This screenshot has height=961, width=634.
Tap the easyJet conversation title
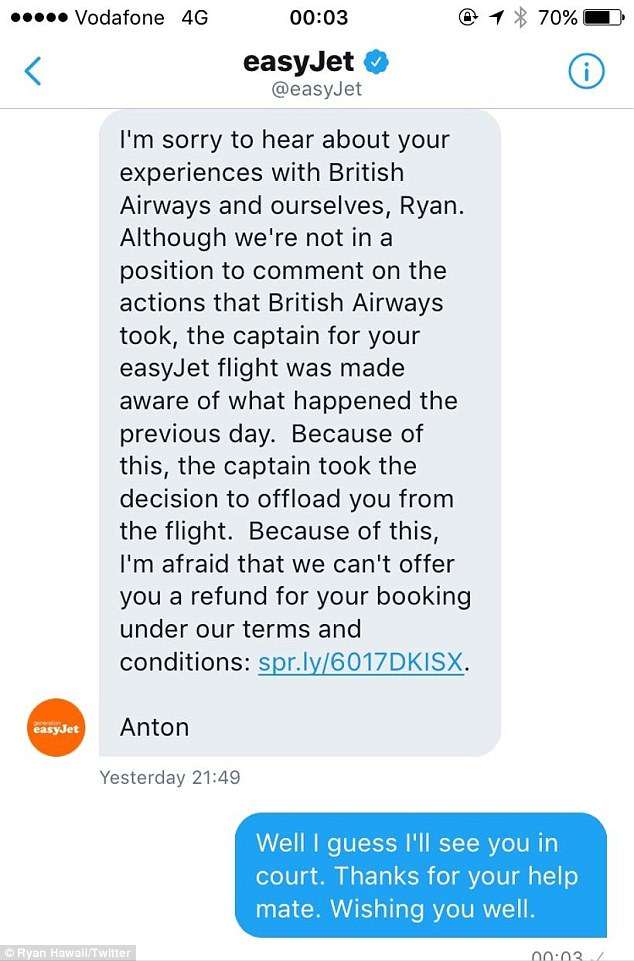301,62
